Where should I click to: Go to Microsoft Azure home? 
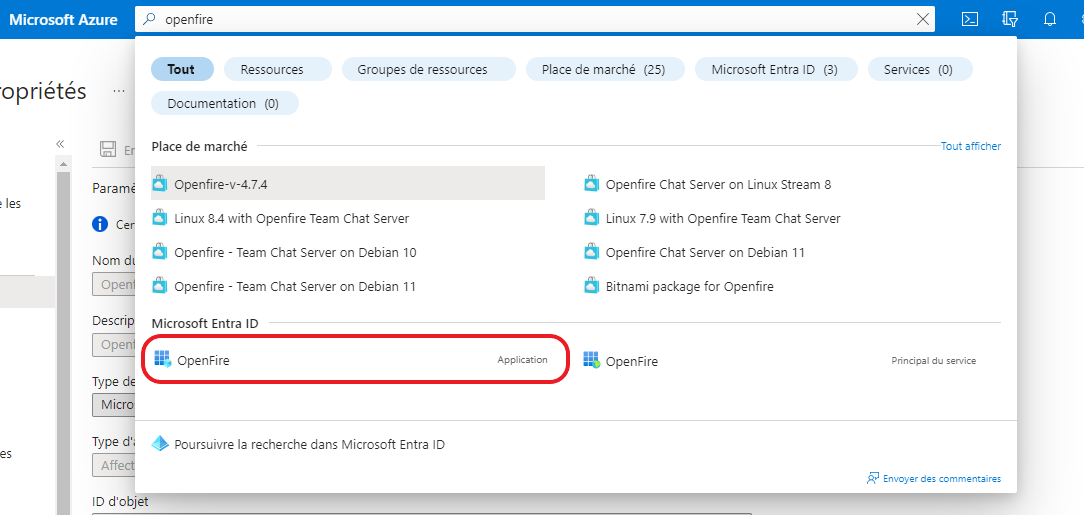(63, 19)
